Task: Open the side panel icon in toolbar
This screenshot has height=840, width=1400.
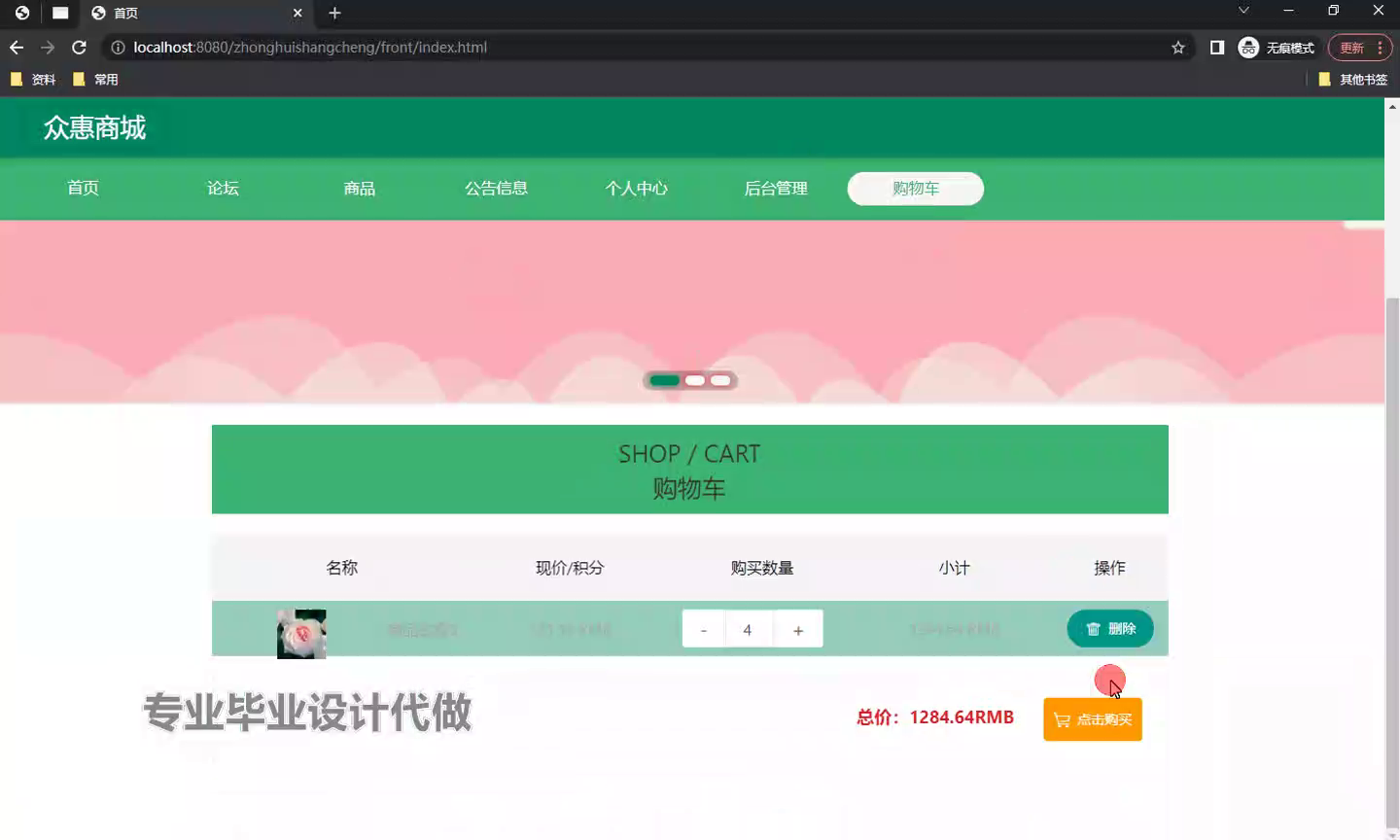Action: pyautogui.click(x=1216, y=48)
